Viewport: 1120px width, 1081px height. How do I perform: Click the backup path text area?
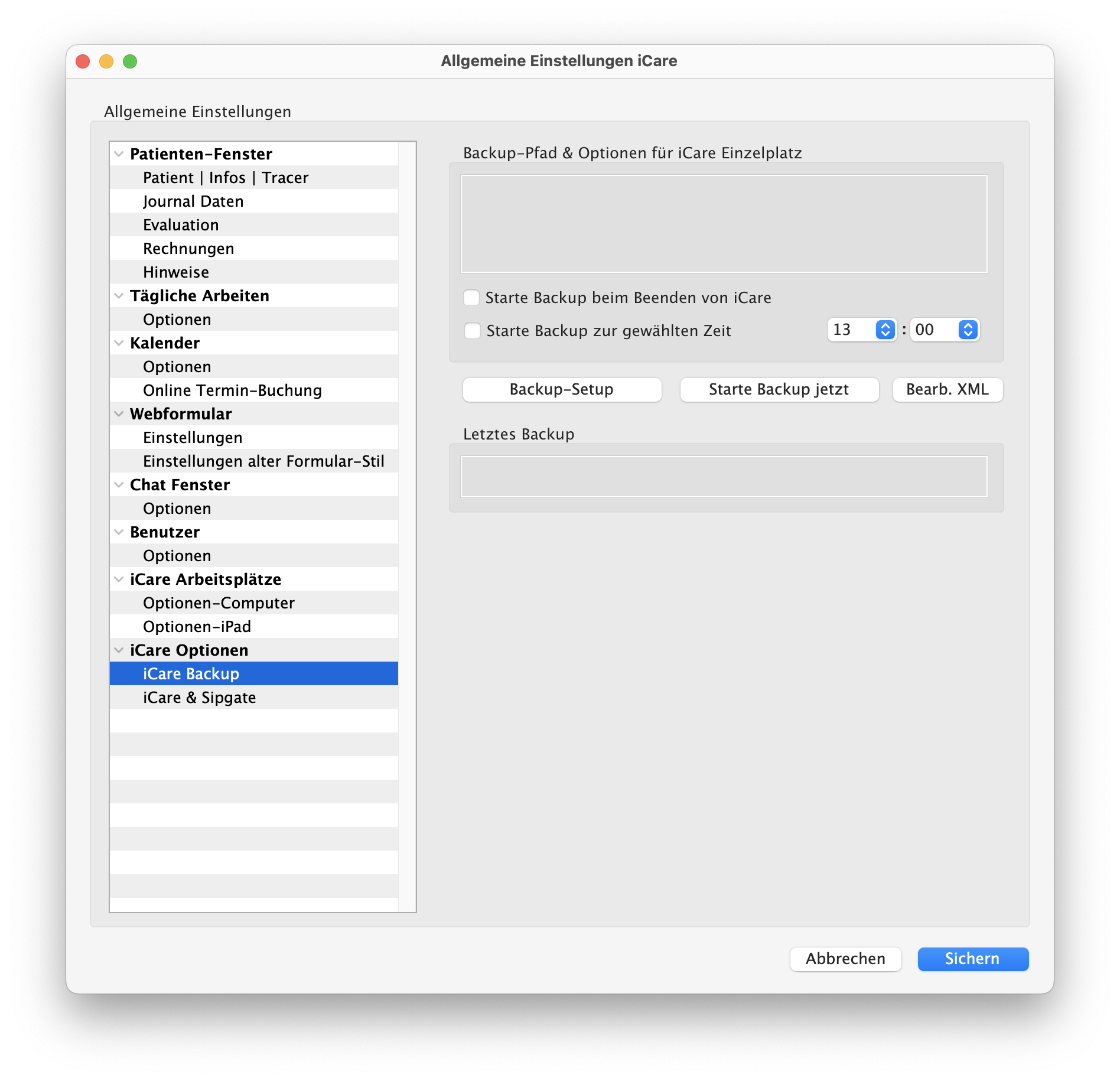click(x=724, y=224)
